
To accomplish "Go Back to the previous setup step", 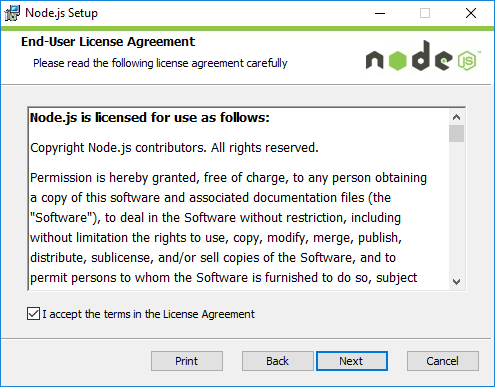I will (277, 361).
